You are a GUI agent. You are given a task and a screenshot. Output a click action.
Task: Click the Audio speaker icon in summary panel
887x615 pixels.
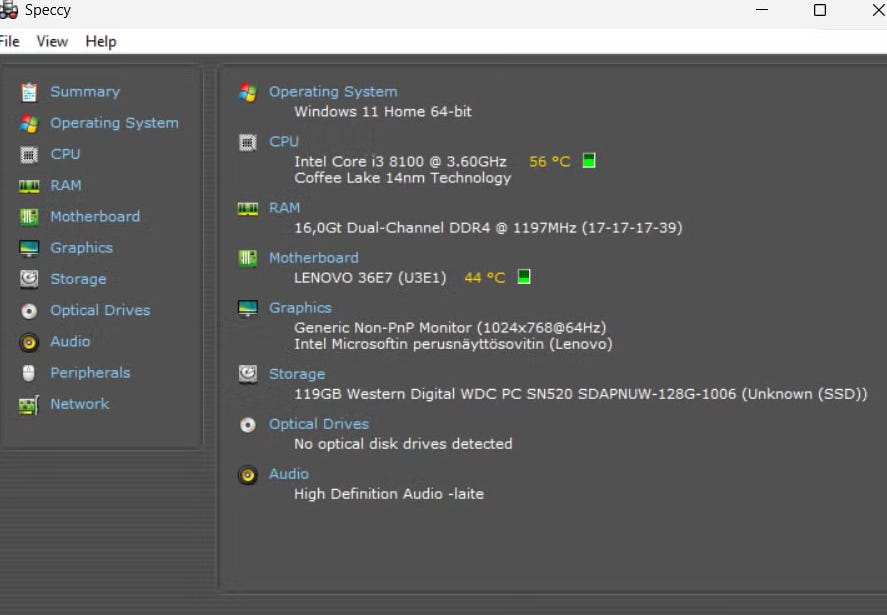pyautogui.click(x=248, y=475)
